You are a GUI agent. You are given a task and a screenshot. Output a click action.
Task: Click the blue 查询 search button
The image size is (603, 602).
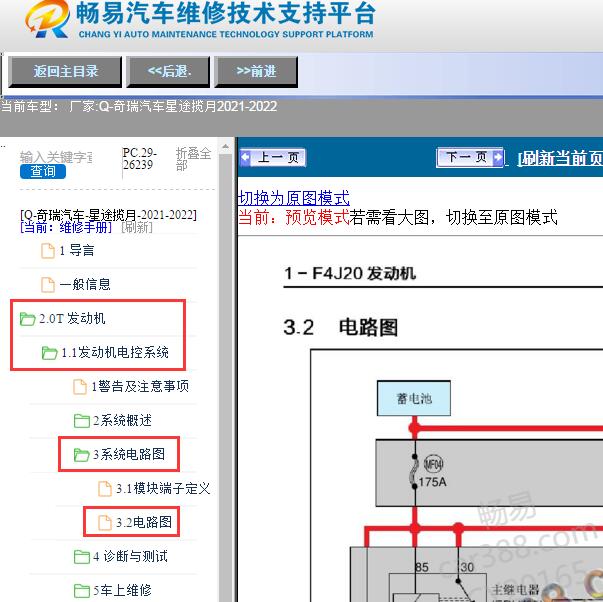click(x=43, y=171)
